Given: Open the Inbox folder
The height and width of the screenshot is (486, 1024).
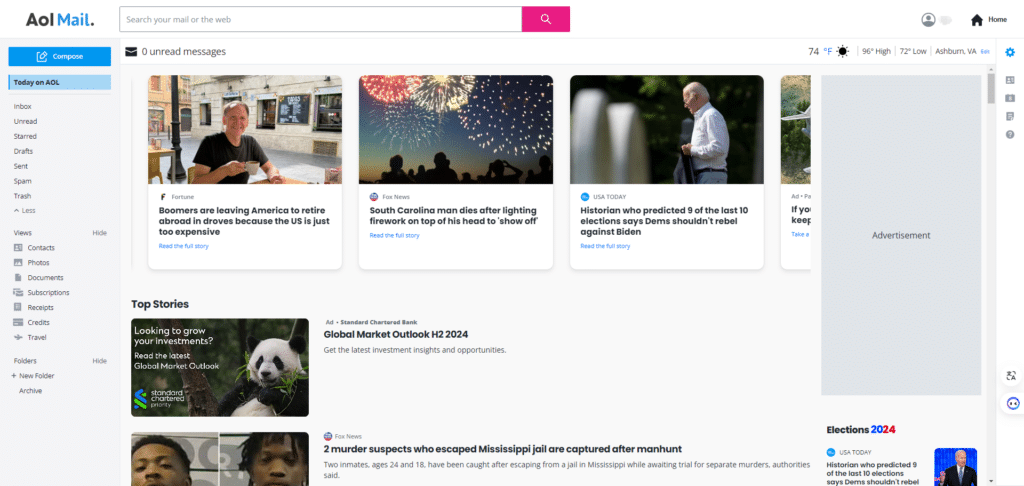Looking at the screenshot, I should pyautogui.click(x=23, y=106).
